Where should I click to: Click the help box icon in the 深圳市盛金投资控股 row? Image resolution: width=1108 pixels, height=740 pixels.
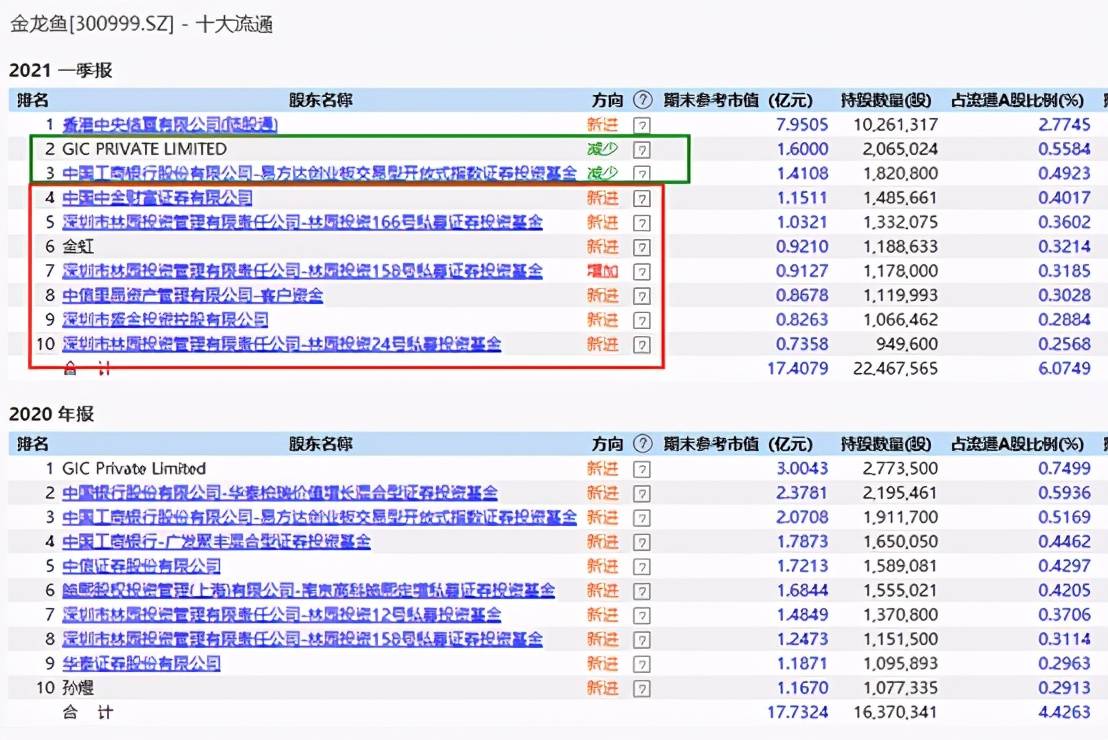pyautogui.click(x=642, y=320)
